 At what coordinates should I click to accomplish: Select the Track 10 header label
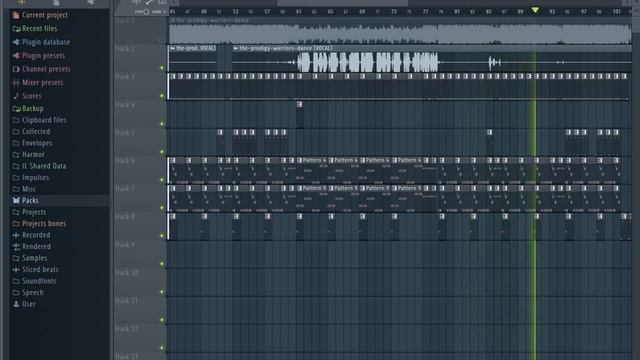[127, 273]
